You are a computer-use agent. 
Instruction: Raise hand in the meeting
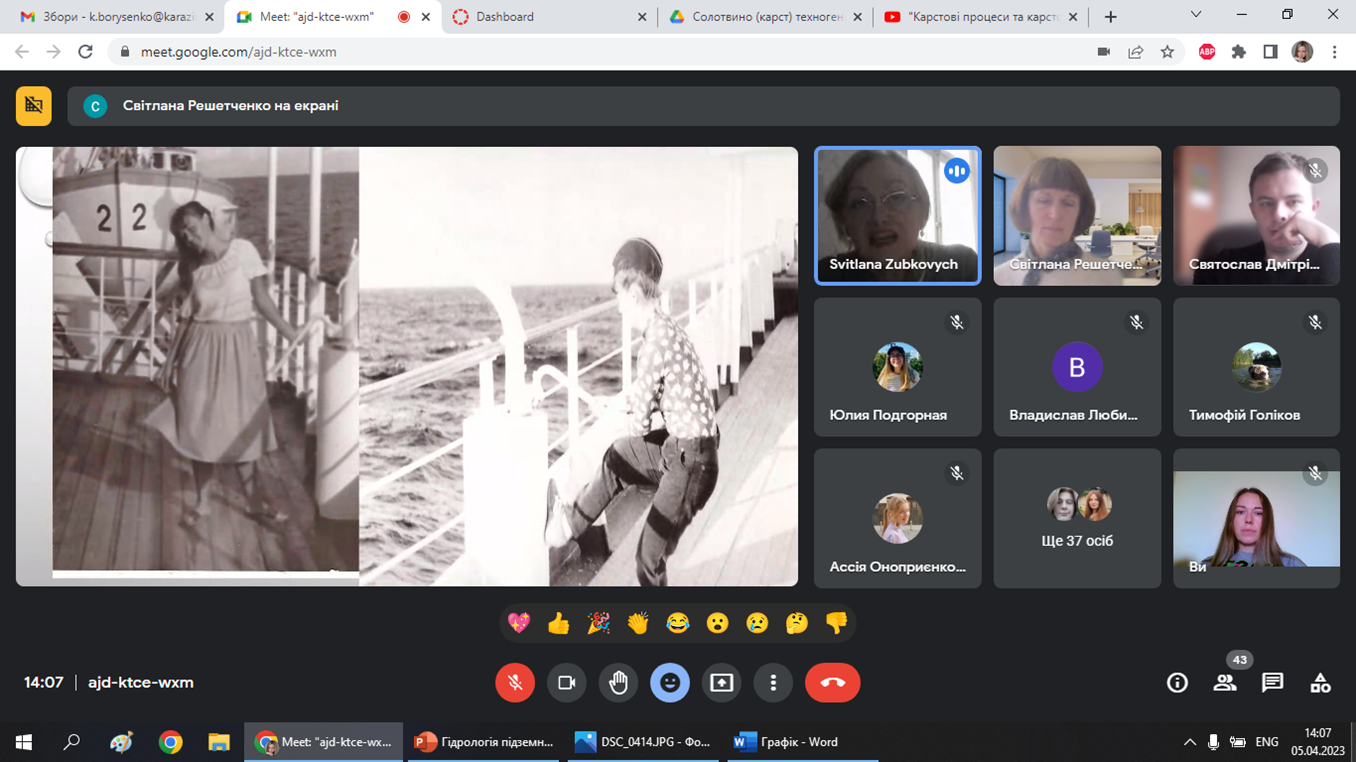click(x=618, y=683)
